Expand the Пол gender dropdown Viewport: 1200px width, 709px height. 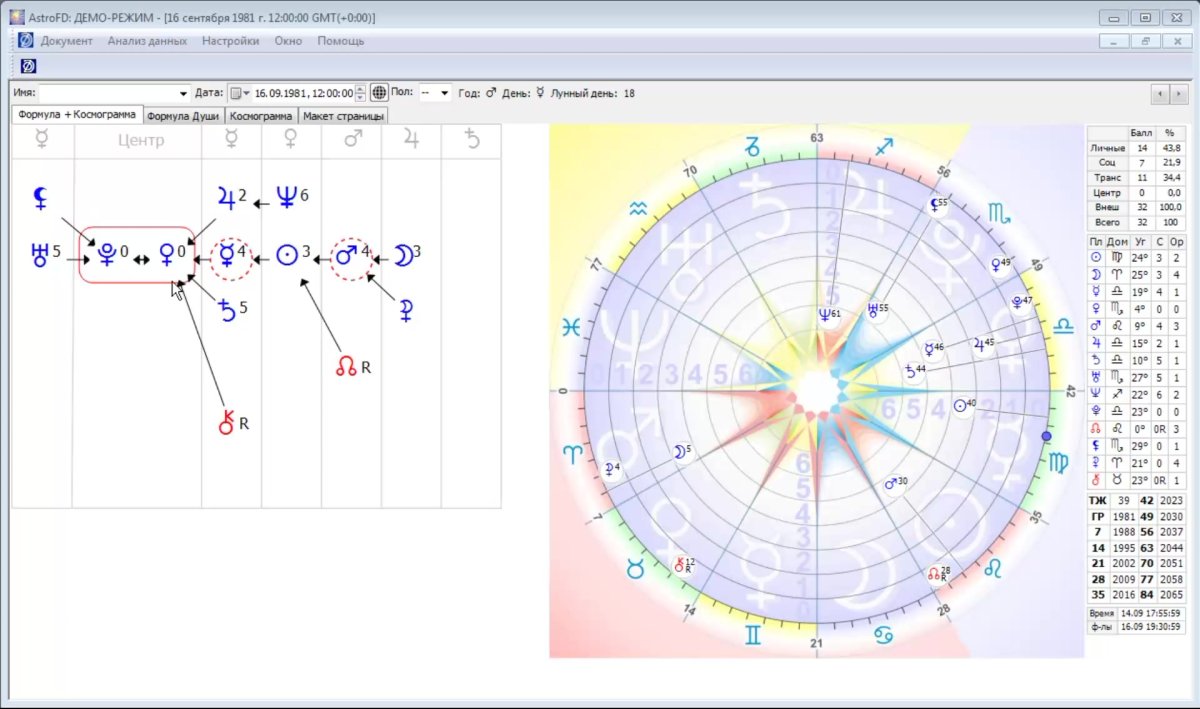[444, 93]
